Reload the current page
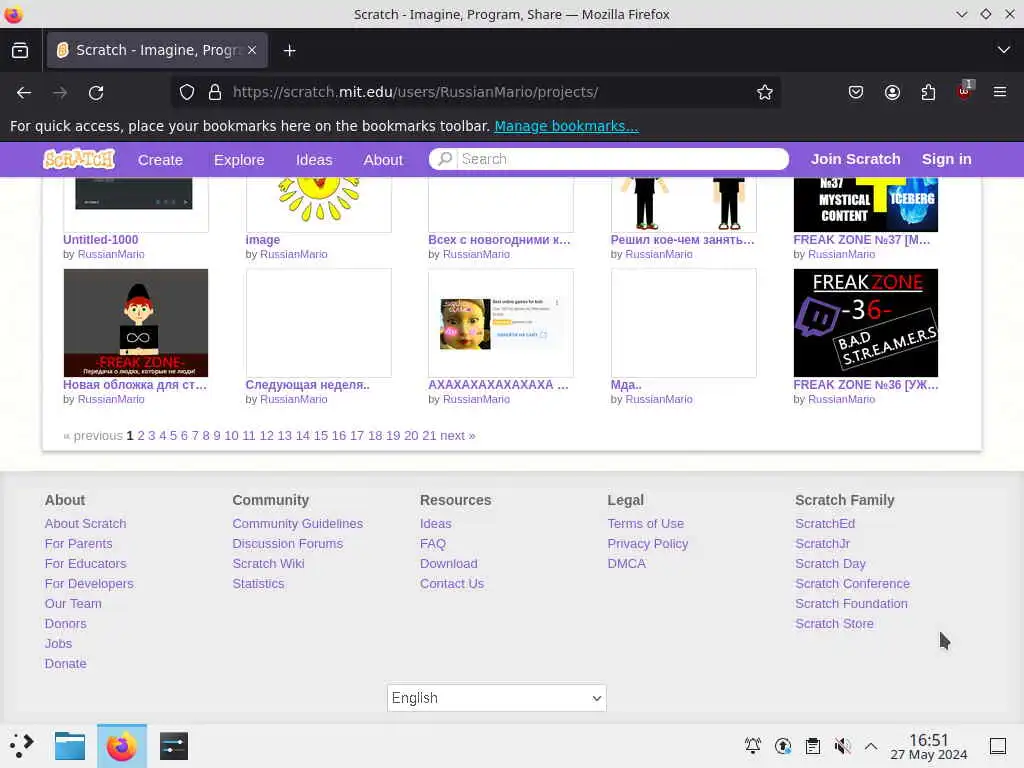The image size is (1024, 768). [x=96, y=93]
